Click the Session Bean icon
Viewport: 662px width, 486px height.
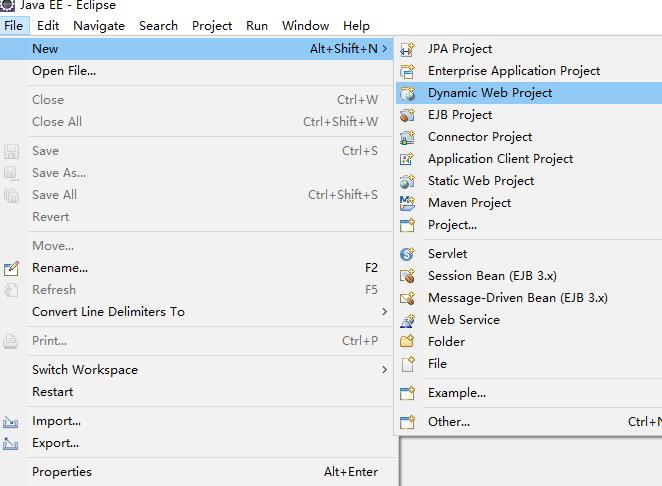point(407,276)
